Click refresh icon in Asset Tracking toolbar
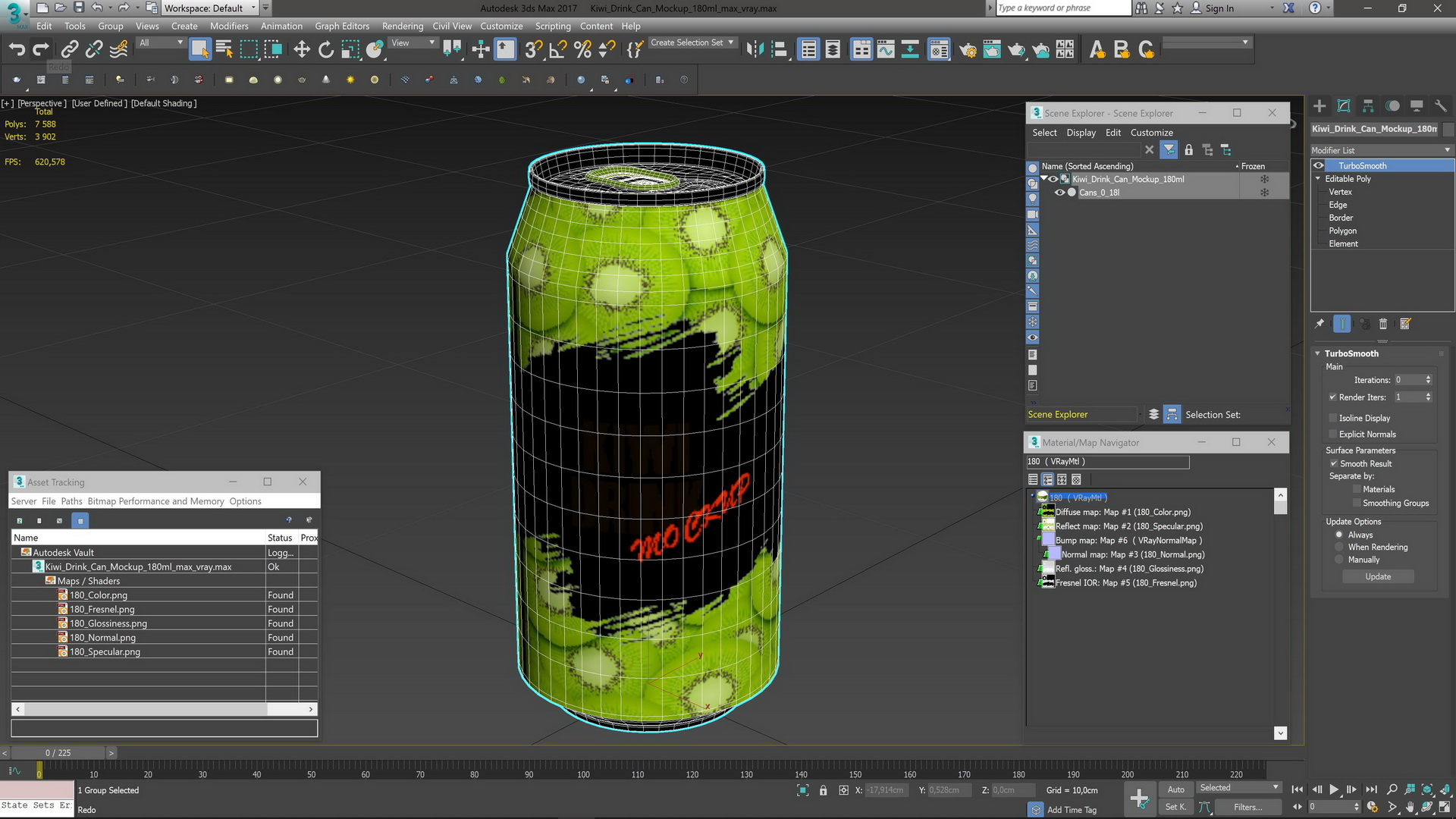 20,520
